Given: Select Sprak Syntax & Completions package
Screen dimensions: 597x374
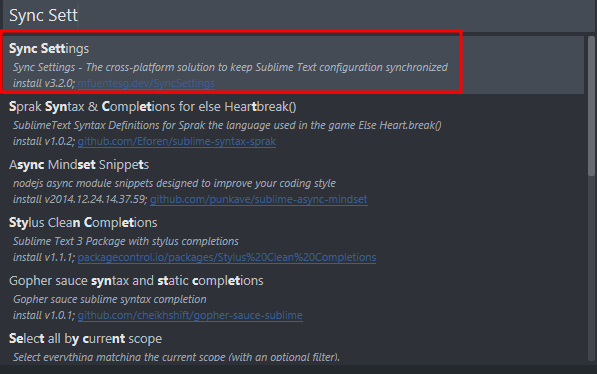Looking at the screenshot, I should coord(293,123).
